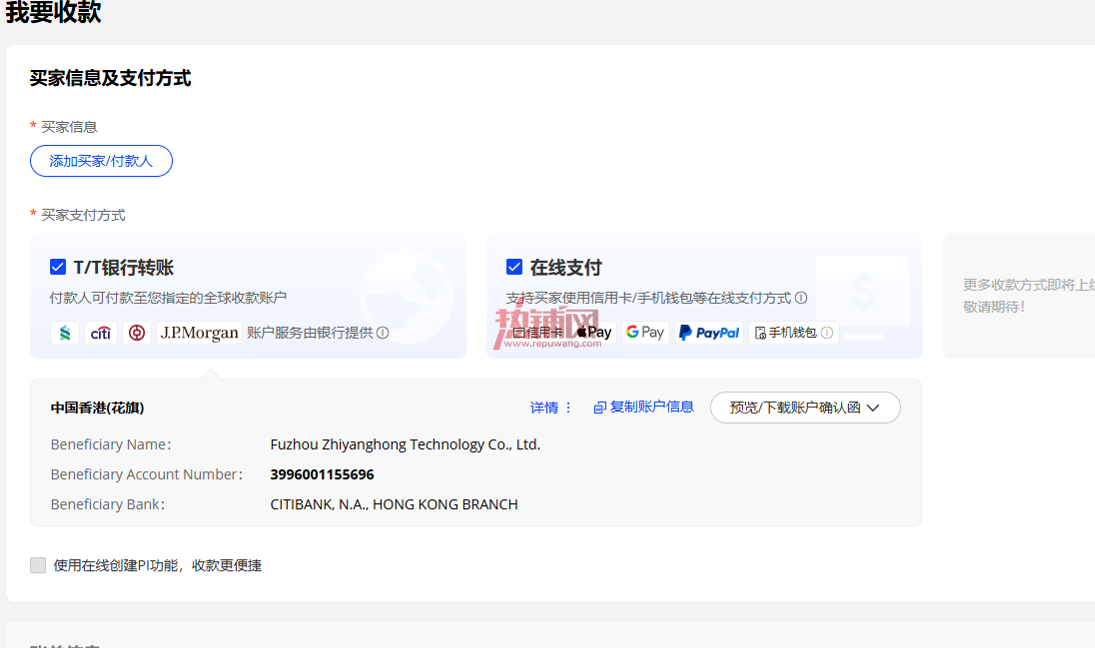Uncheck the T/T银行转账 checkbox
This screenshot has width=1095, height=648.
pos(58,267)
